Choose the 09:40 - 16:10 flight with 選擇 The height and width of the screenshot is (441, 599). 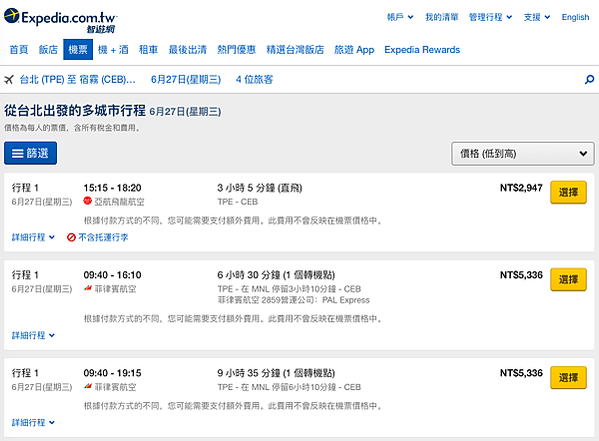point(568,279)
